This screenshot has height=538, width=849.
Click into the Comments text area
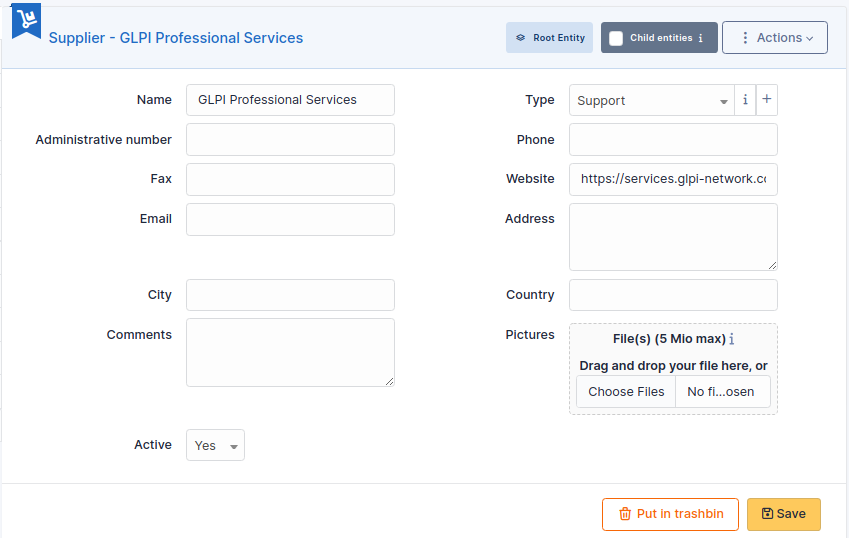pyautogui.click(x=290, y=352)
